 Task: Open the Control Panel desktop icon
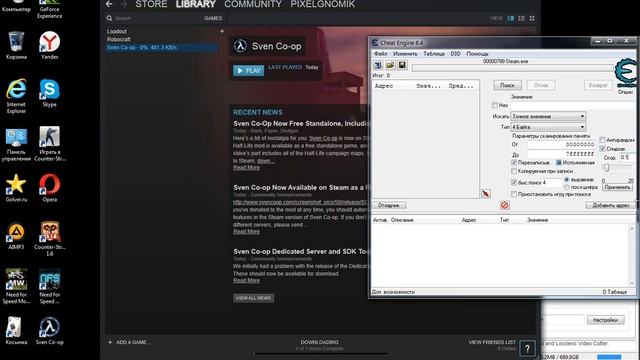pos(16,144)
